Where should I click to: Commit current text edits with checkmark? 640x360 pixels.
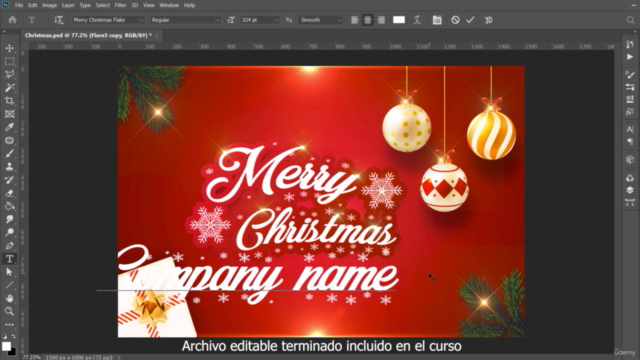470,20
